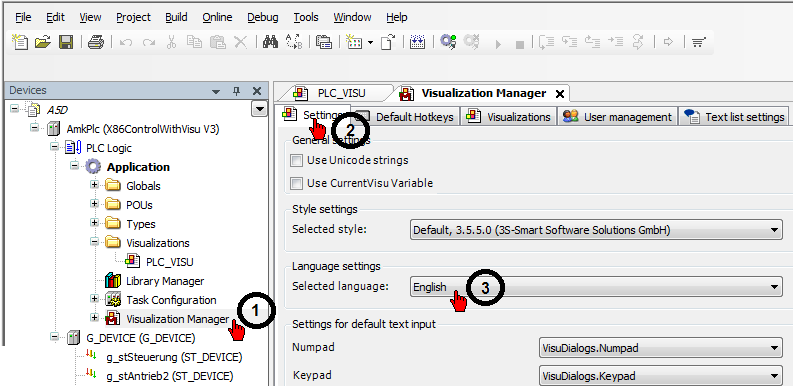Click the Login gear icon in toolbar

coord(448,42)
